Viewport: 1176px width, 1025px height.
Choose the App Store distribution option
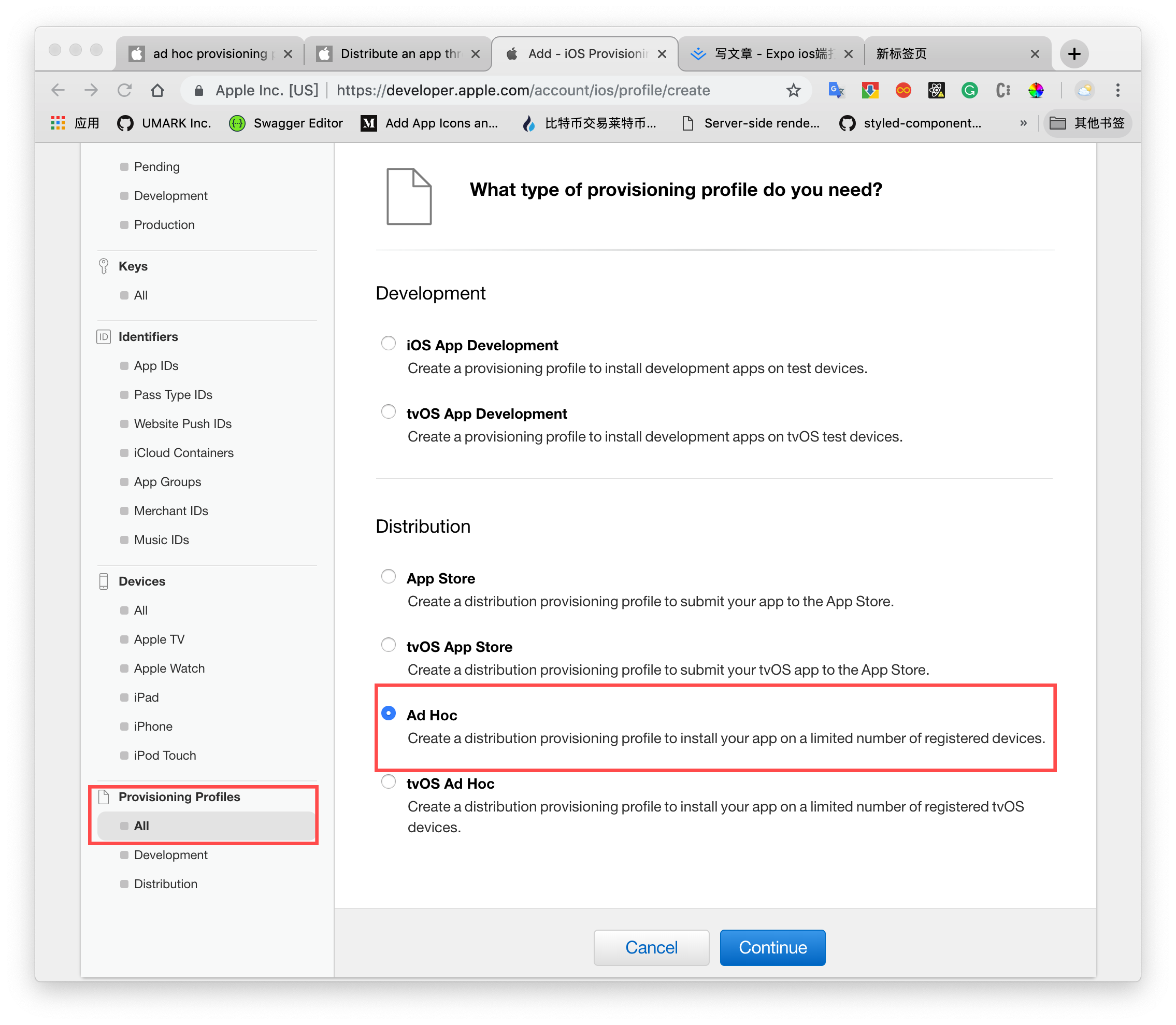[x=388, y=577]
